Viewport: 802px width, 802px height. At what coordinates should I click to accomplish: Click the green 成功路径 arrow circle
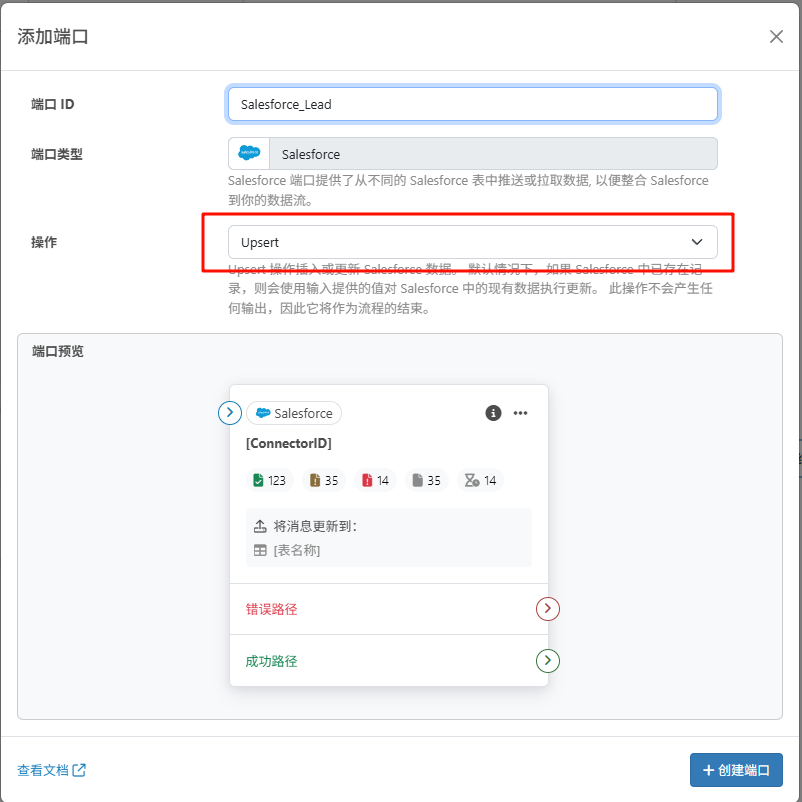[x=547, y=661]
